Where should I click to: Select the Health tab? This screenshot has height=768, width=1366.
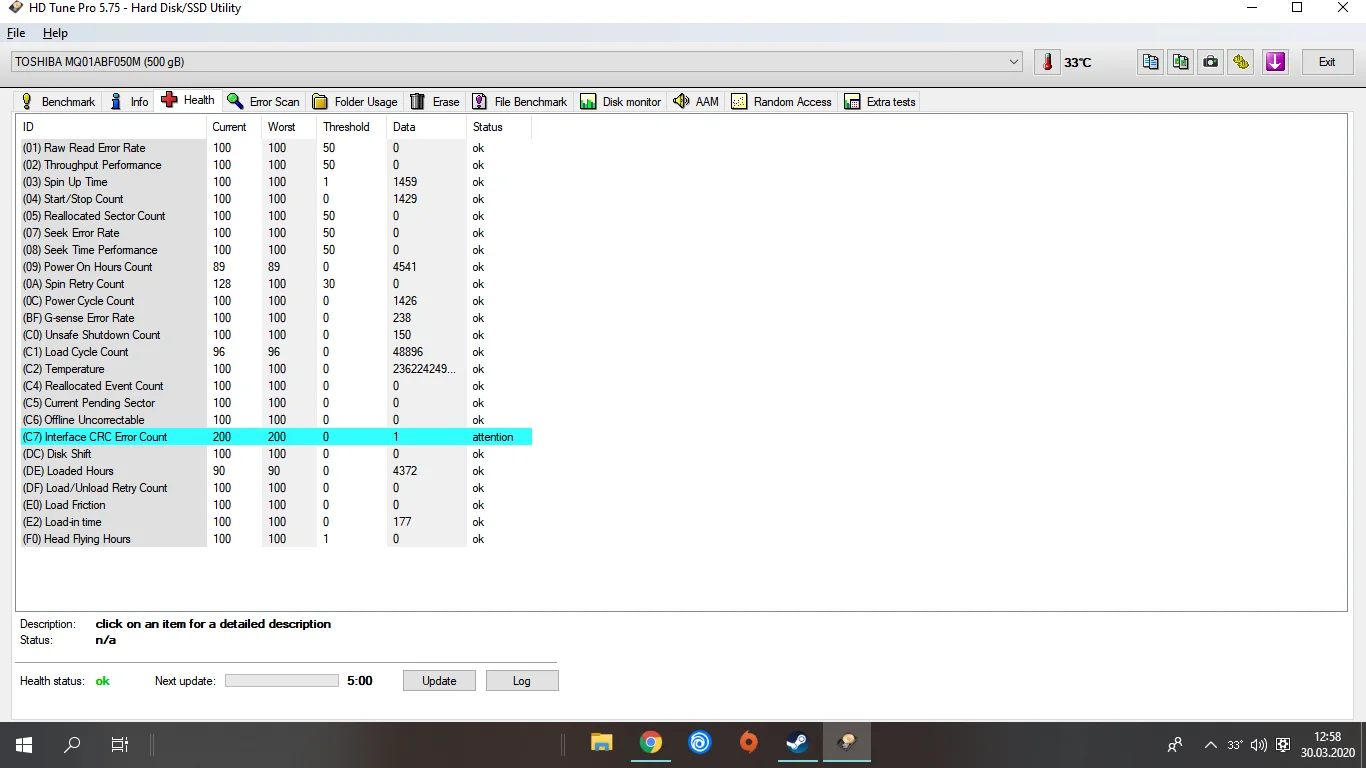pyautogui.click(x=188, y=100)
